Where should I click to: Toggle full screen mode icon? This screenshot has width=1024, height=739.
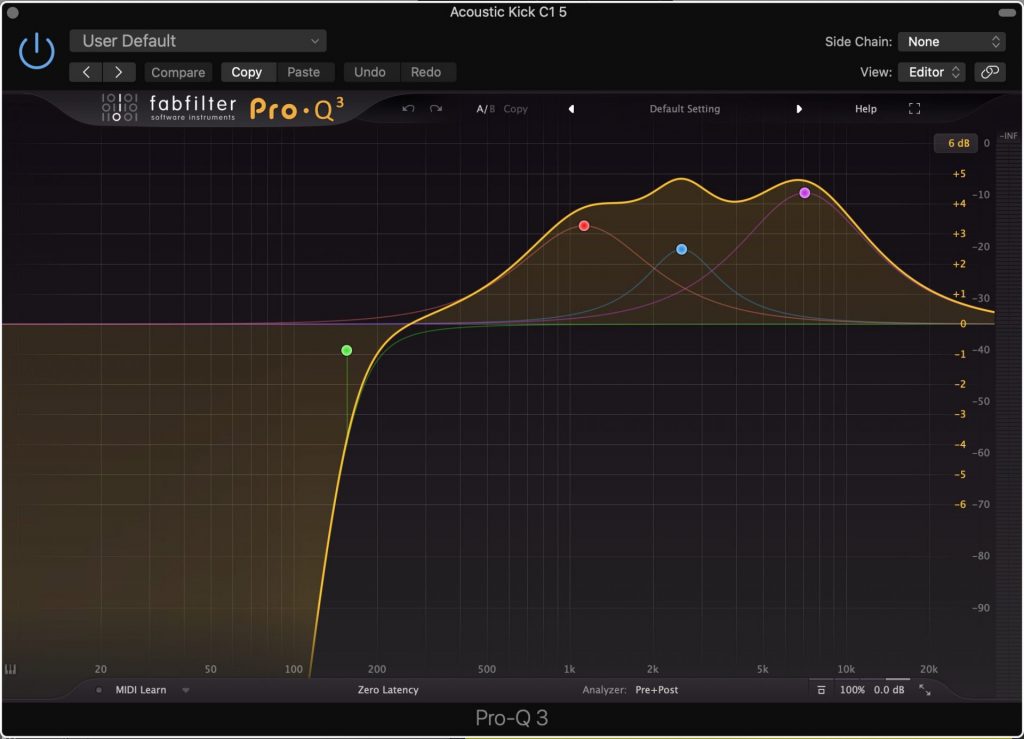[914, 109]
